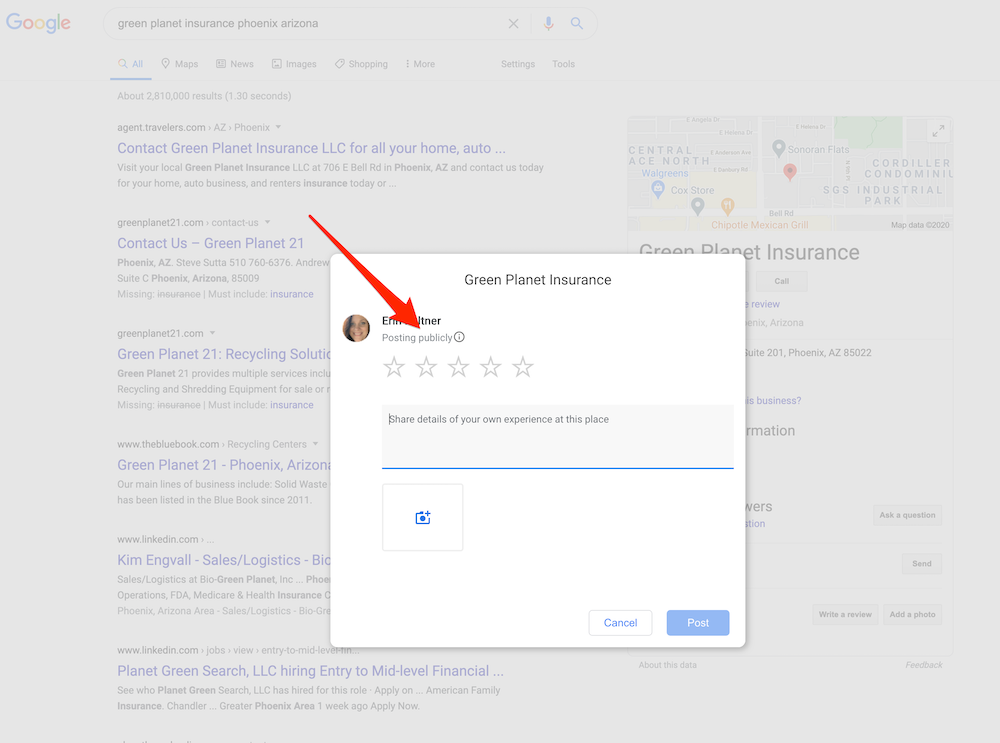Switch to the Shopping tab
Image resolution: width=1000 pixels, height=743 pixels.
[361, 64]
